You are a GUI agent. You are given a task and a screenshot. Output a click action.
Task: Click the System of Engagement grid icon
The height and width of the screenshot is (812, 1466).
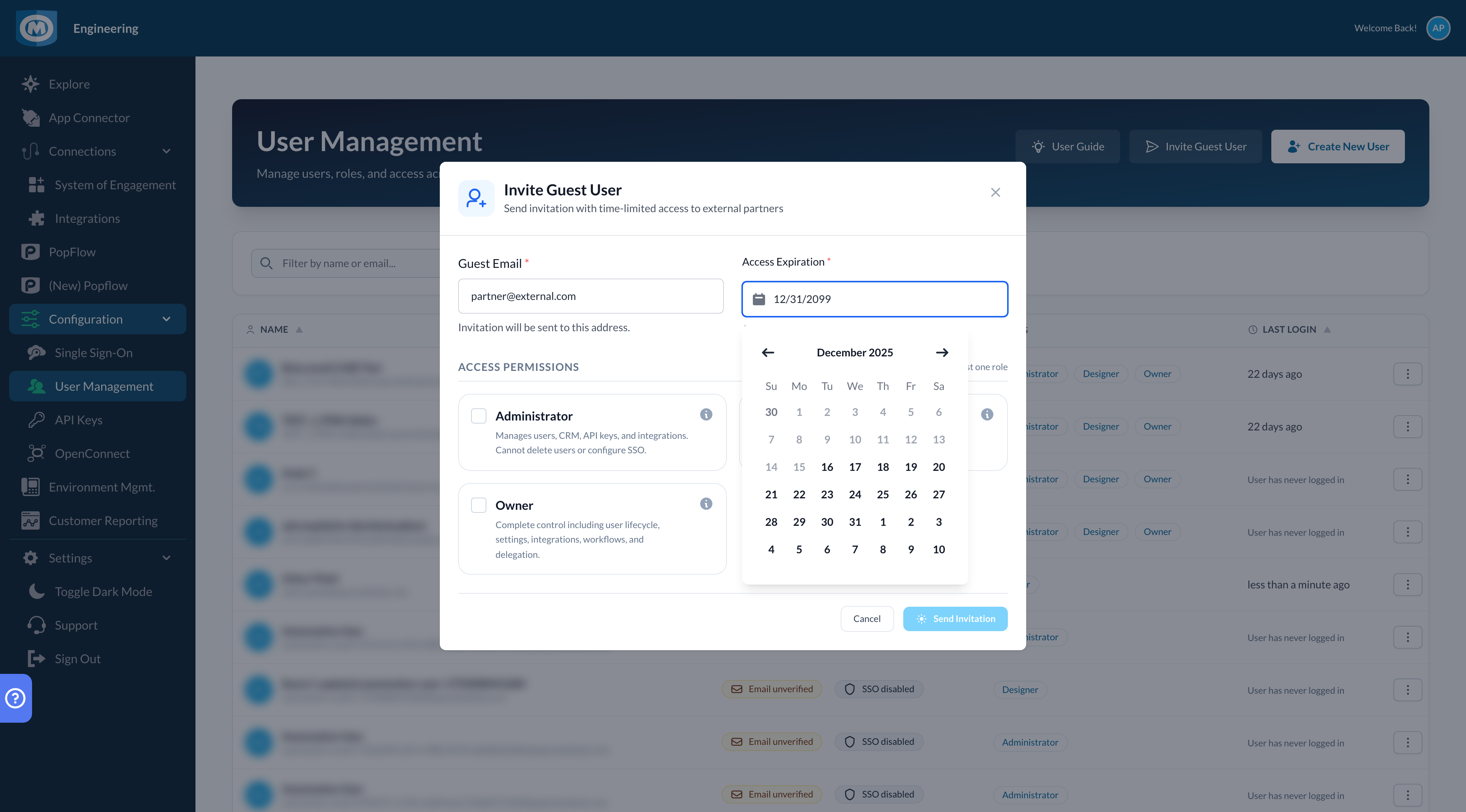click(36, 185)
